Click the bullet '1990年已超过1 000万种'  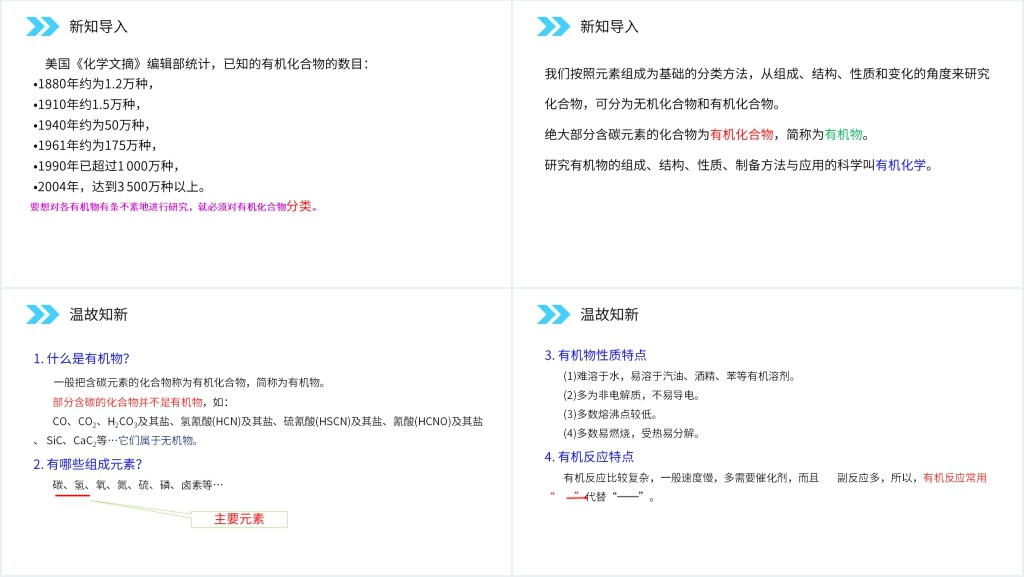106,166
